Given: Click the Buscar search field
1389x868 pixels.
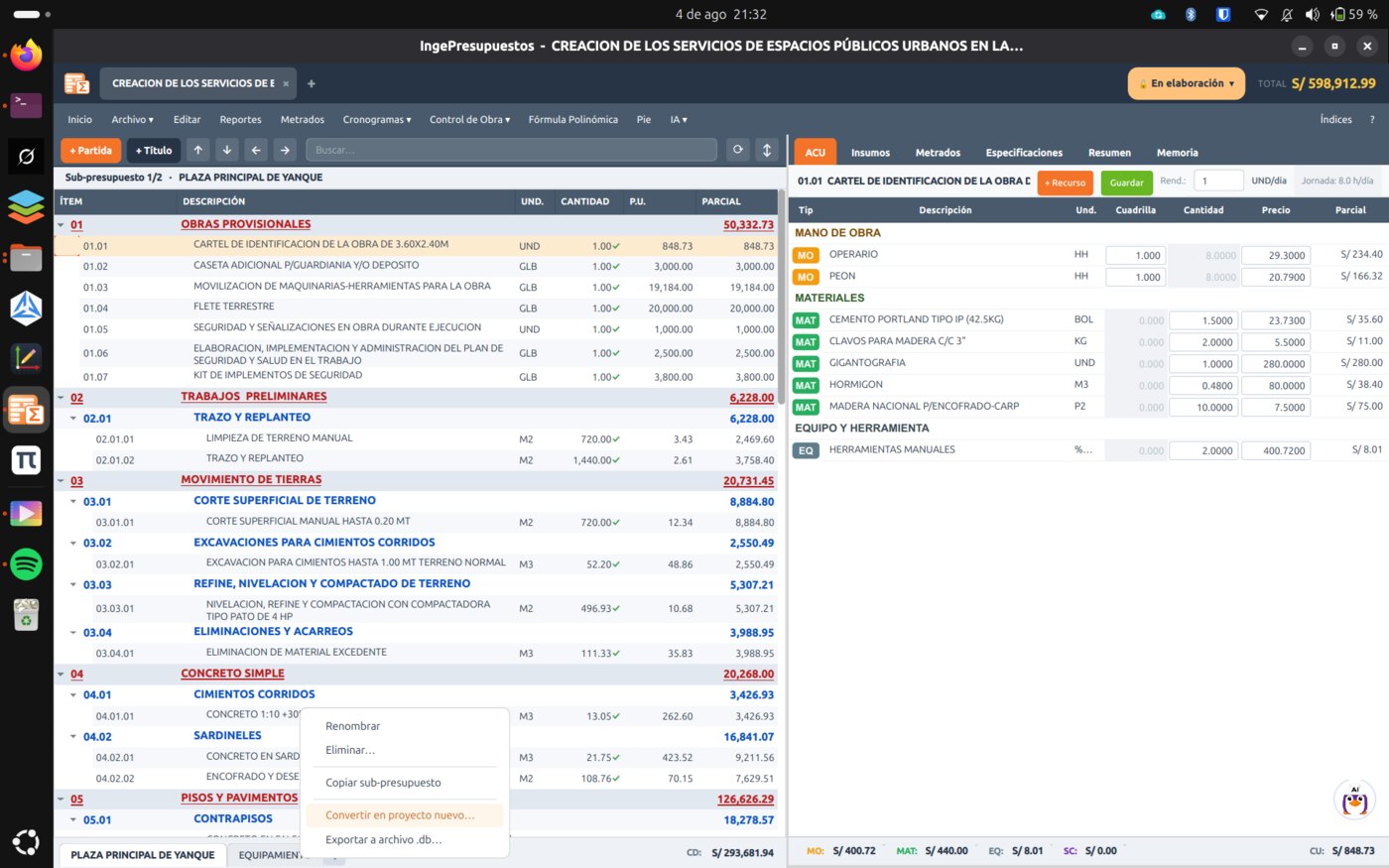Looking at the screenshot, I should click(511, 150).
